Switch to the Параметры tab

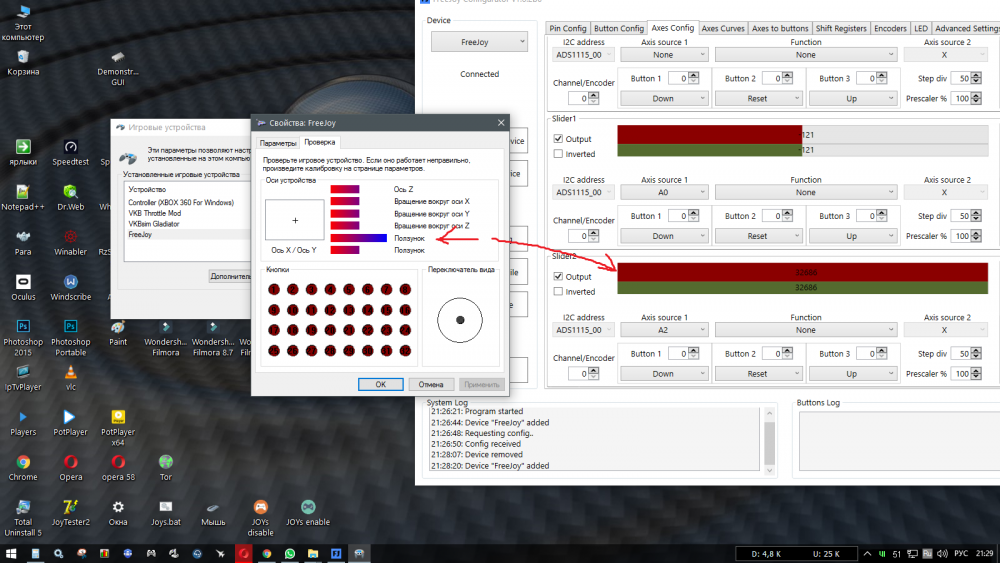point(278,143)
